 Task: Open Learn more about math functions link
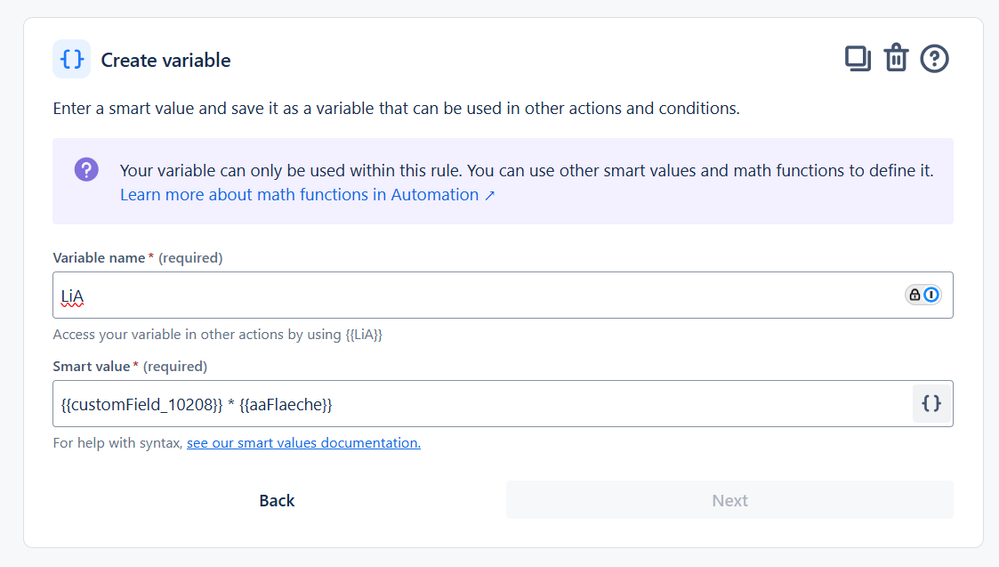point(299,195)
